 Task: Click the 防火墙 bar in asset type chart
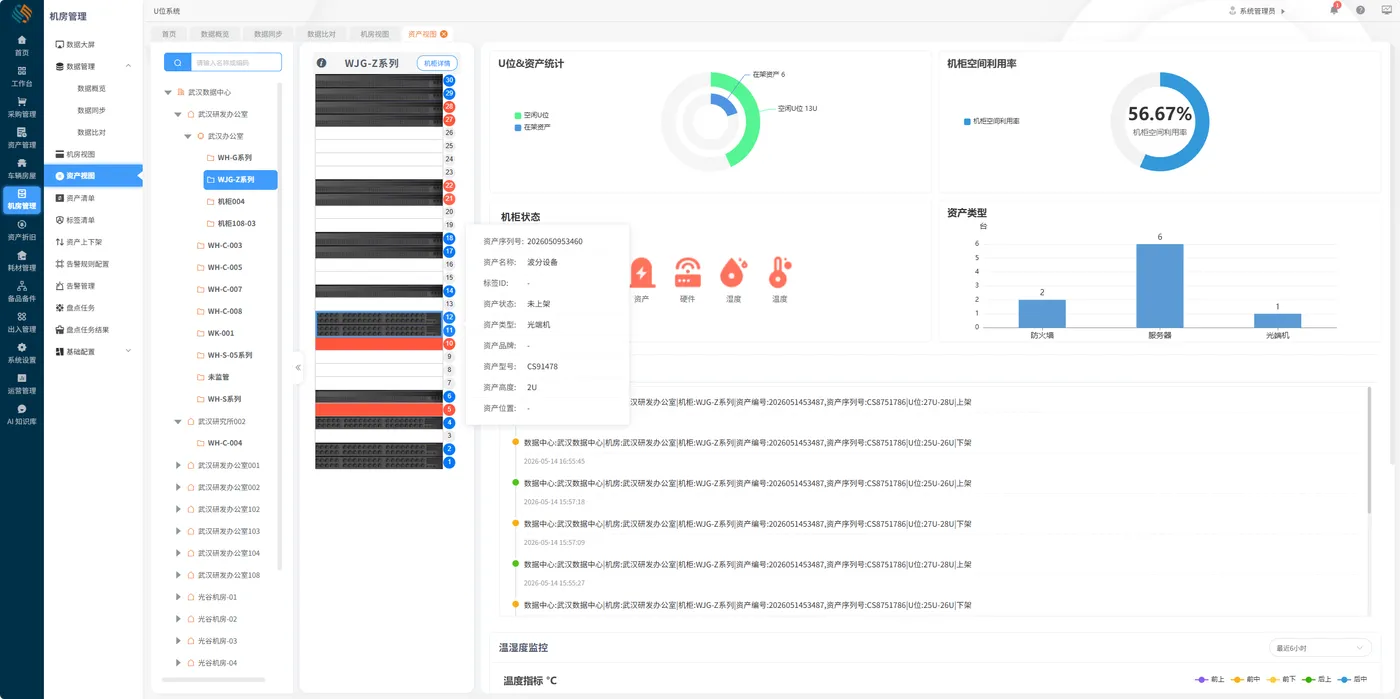coord(1042,313)
